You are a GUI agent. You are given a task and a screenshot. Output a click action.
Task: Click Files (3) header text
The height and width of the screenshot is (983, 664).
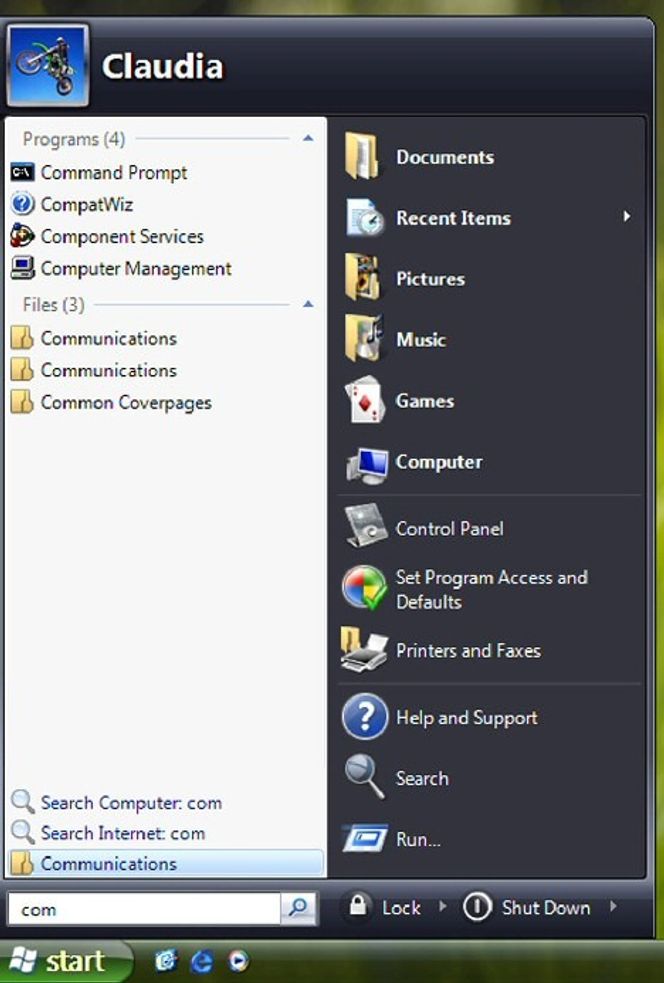pyautogui.click(x=53, y=305)
